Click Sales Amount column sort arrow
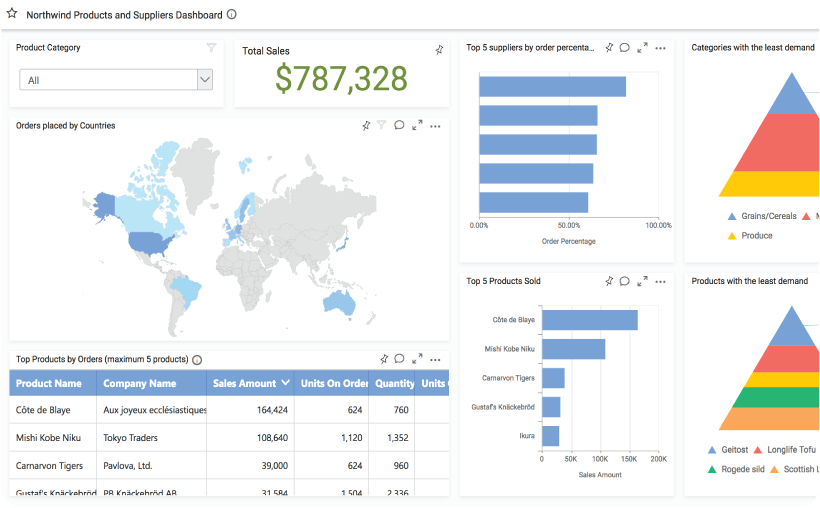The width and height of the screenshot is (820, 508). coord(286,383)
